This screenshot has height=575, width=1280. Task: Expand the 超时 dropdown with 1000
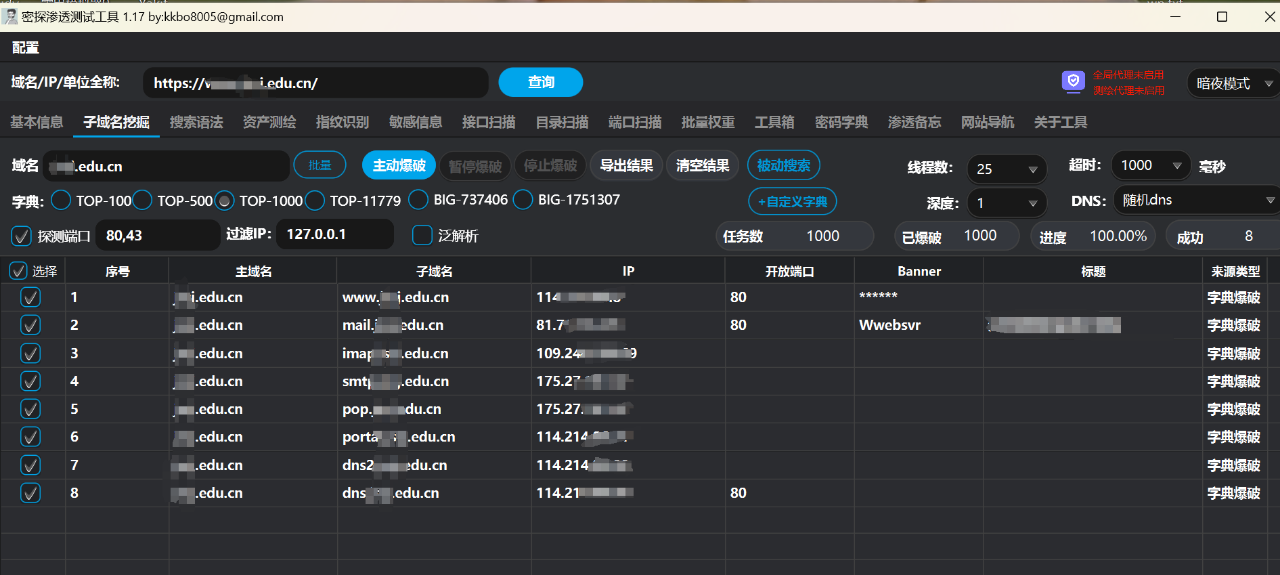pos(1151,165)
